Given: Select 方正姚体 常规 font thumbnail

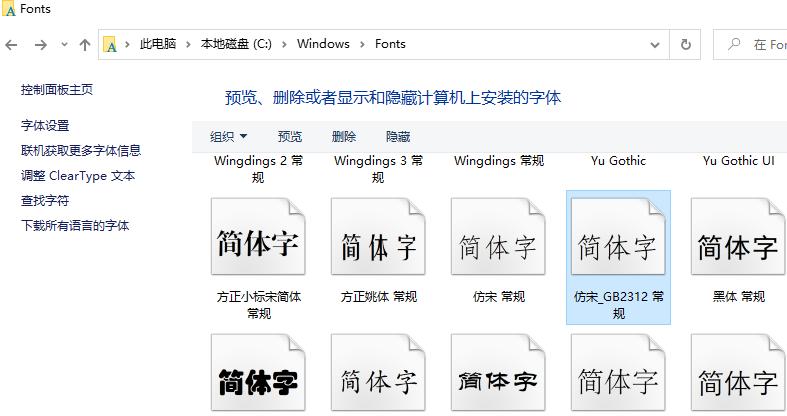Looking at the screenshot, I should (x=378, y=236).
